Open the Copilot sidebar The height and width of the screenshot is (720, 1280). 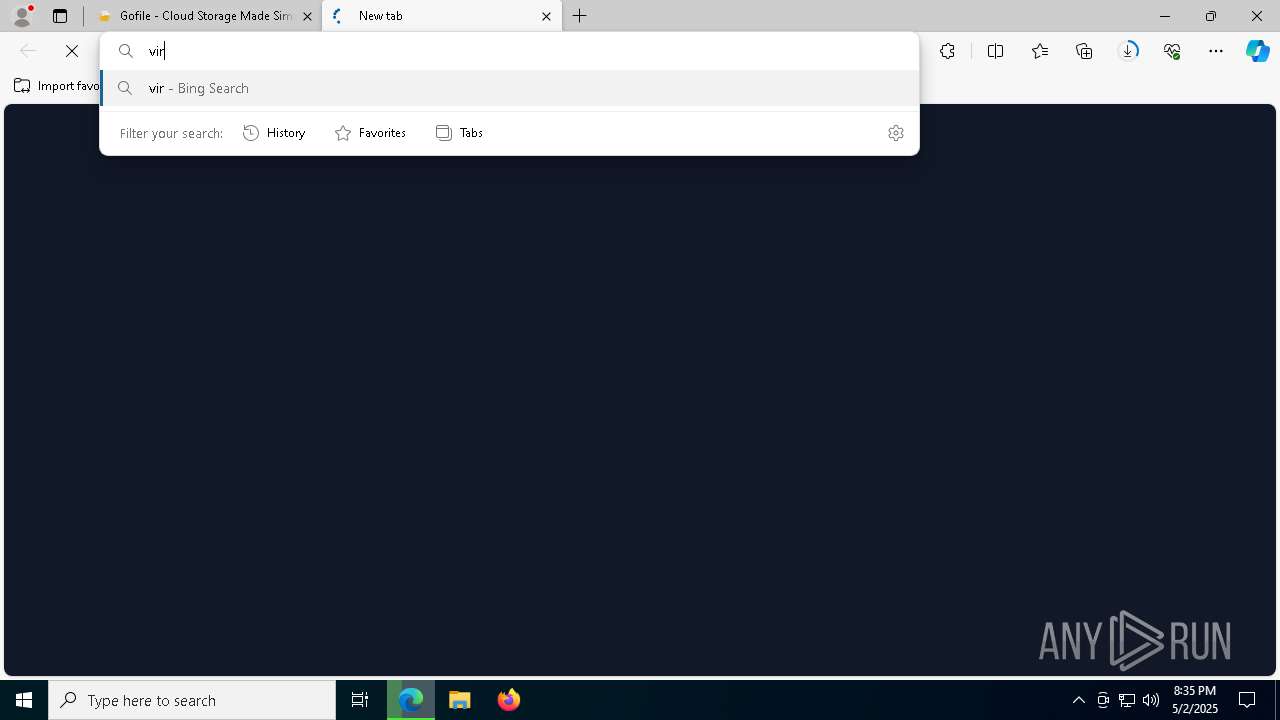pos(1258,51)
